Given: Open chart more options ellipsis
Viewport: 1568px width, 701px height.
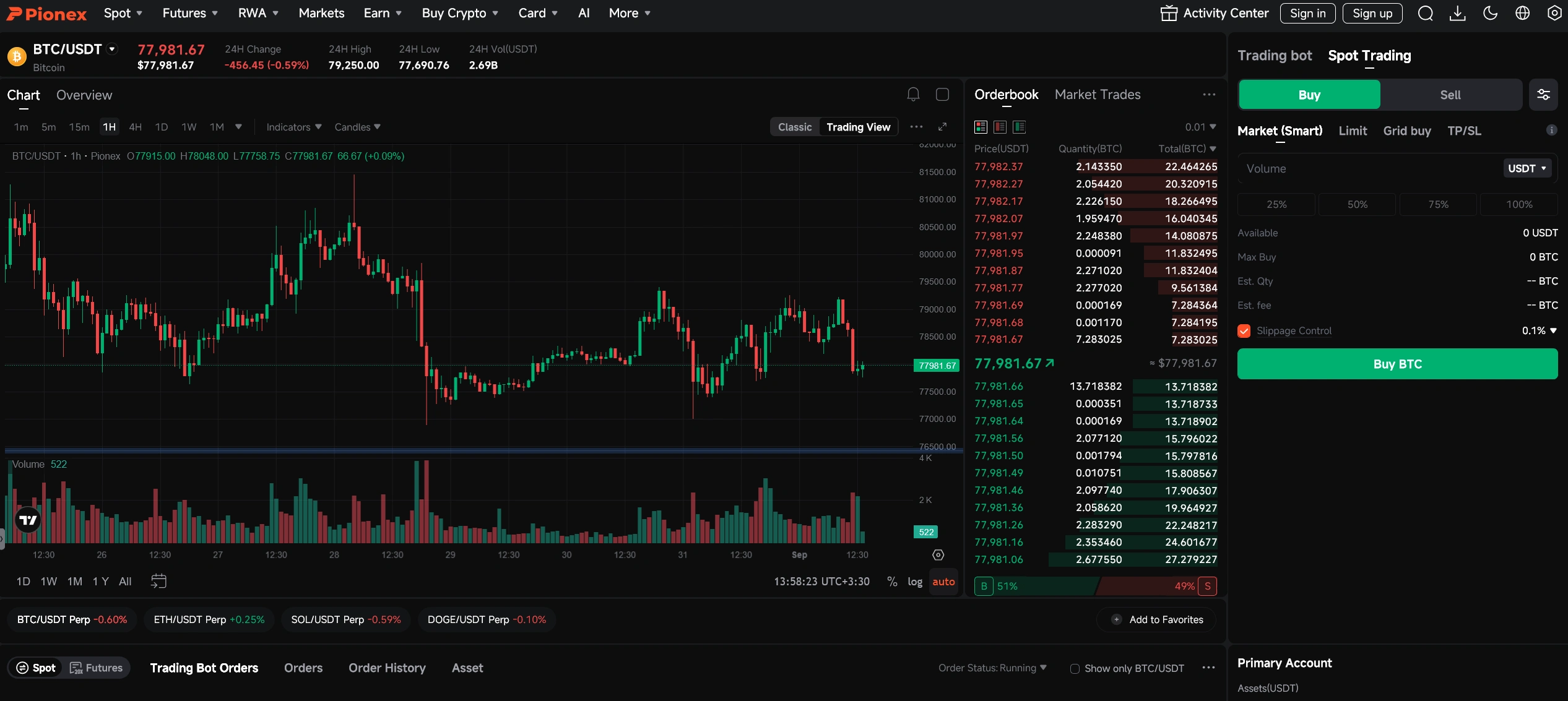Looking at the screenshot, I should 916,127.
